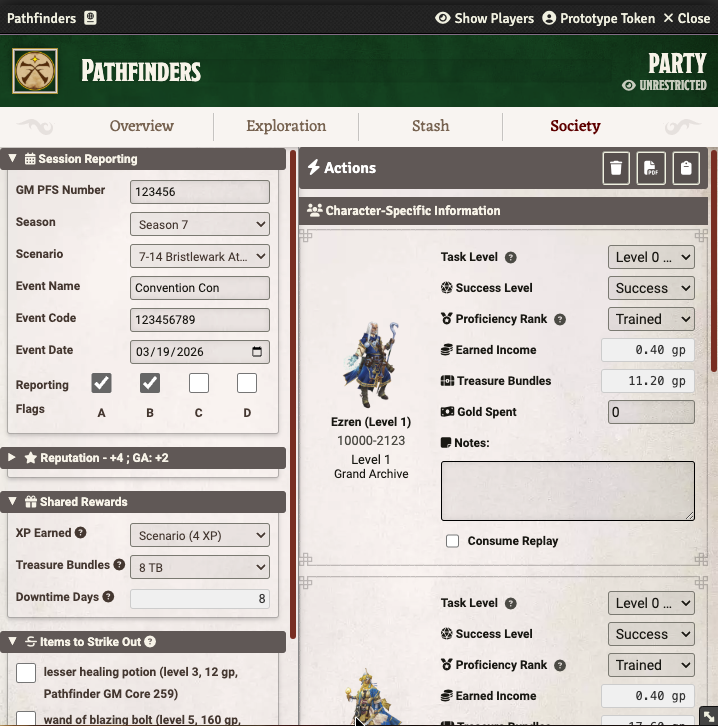This screenshot has height=726, width=718.
Task: Click Ezren's Notes sticky note icon
Action: [x=446, y=443]
